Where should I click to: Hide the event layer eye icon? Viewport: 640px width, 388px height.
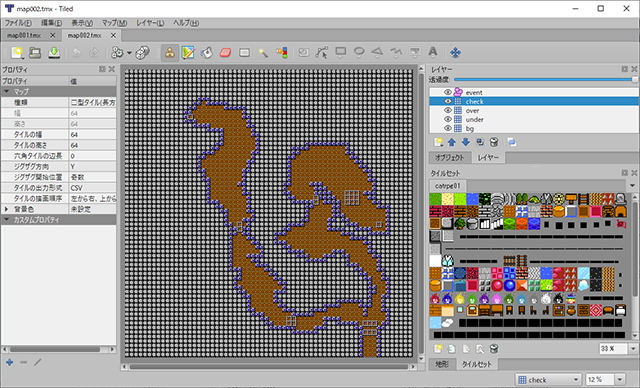(x=448, y=93)
